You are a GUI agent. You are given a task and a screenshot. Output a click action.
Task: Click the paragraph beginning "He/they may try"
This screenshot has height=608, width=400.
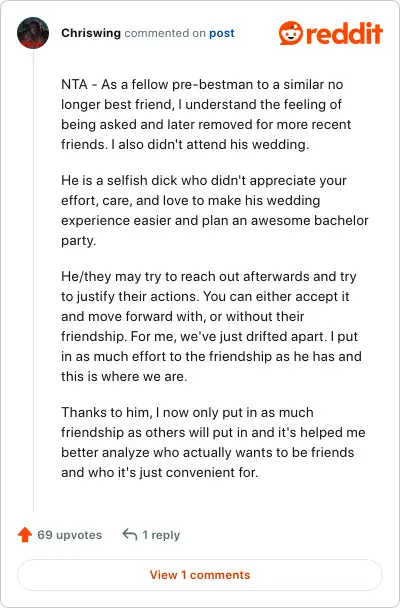[x=211, y=326]
